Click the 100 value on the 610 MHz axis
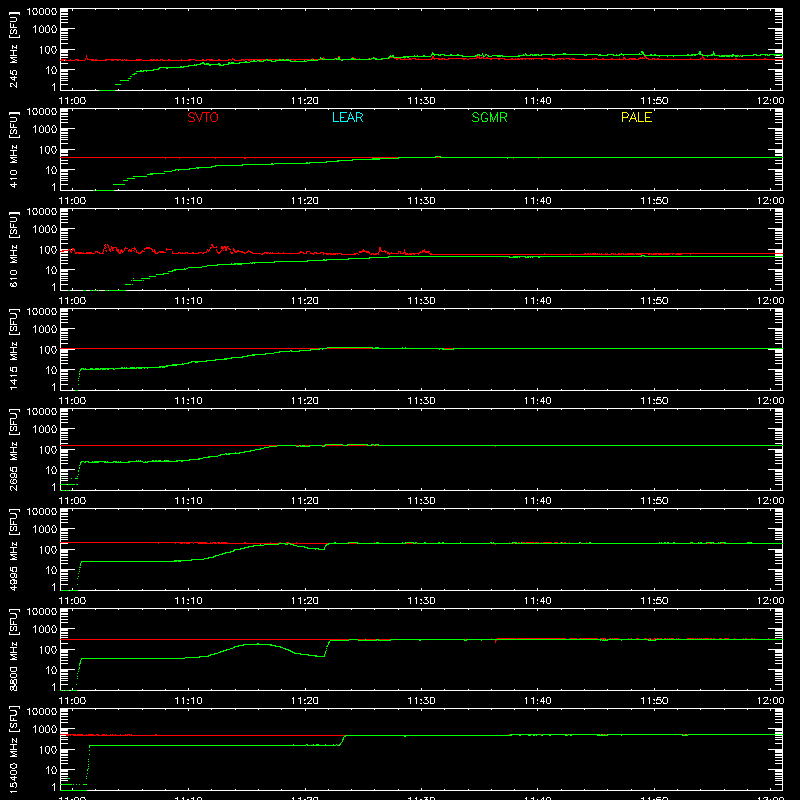Screen dimensions: 800x800 pos(48,249)
